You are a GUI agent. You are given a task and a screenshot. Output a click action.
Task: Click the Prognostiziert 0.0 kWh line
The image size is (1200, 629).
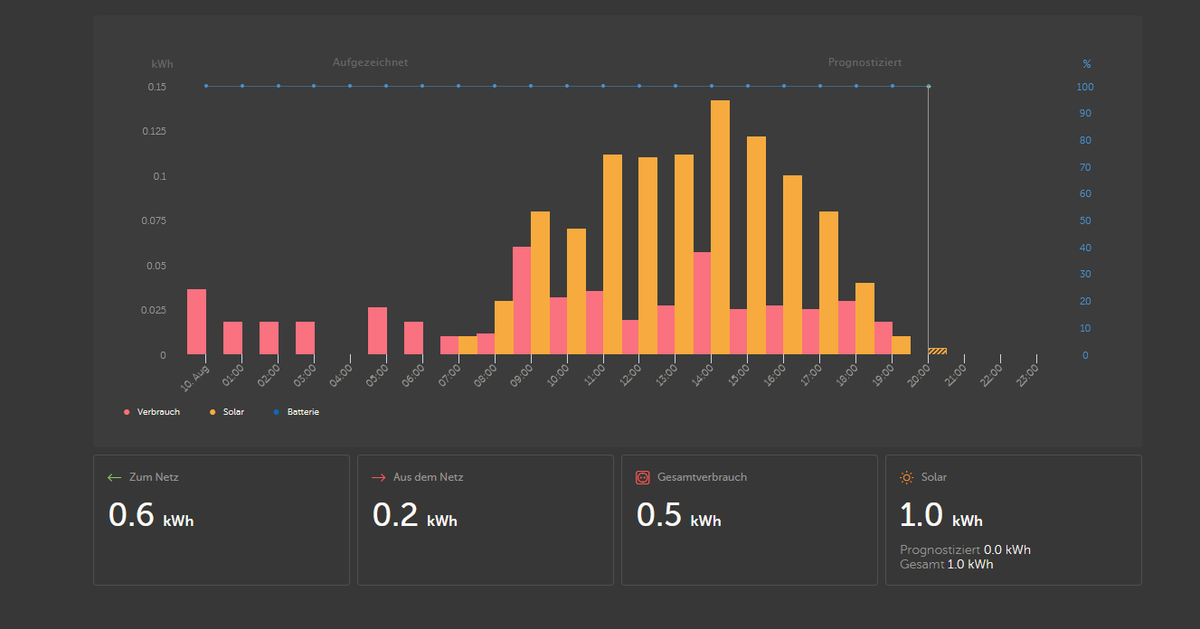965,550
